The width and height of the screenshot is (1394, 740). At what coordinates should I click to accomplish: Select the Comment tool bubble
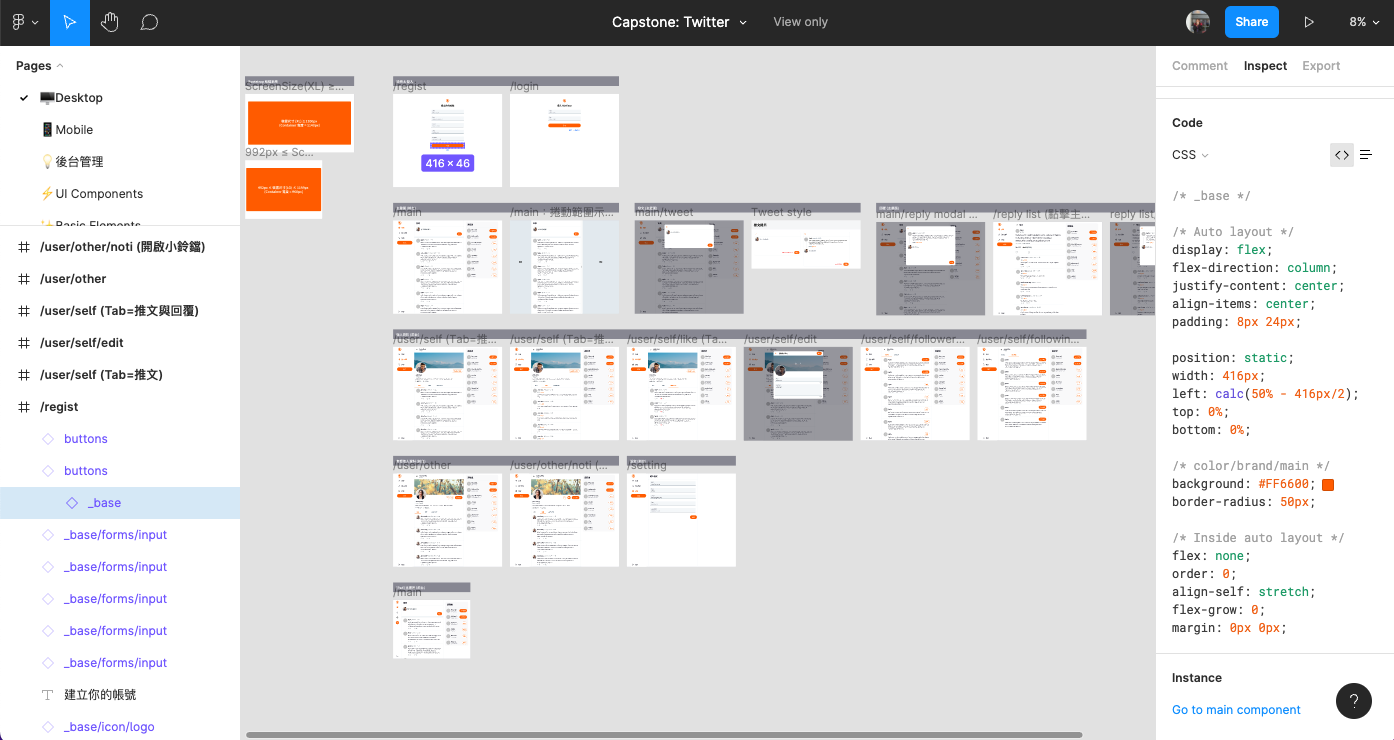[149, 22]
